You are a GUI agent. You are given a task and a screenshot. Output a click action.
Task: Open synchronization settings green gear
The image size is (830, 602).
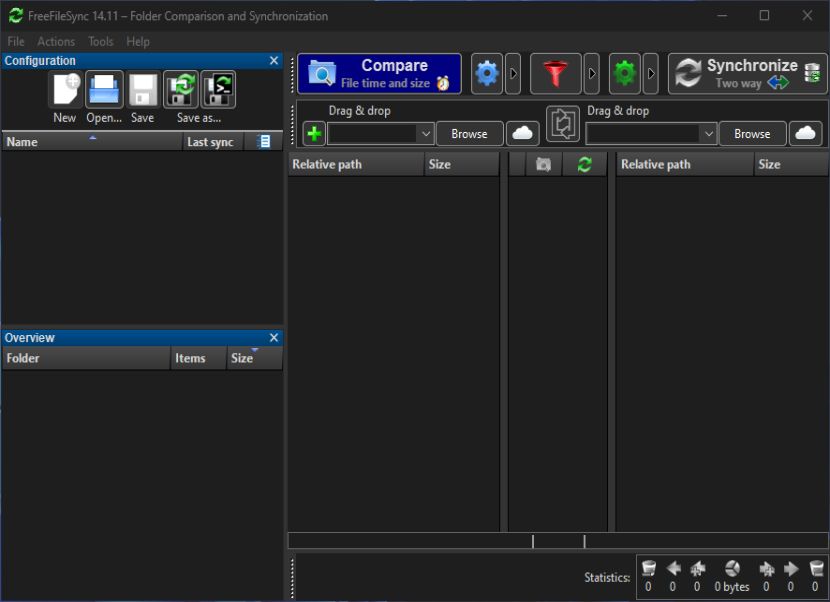point(625,74)
